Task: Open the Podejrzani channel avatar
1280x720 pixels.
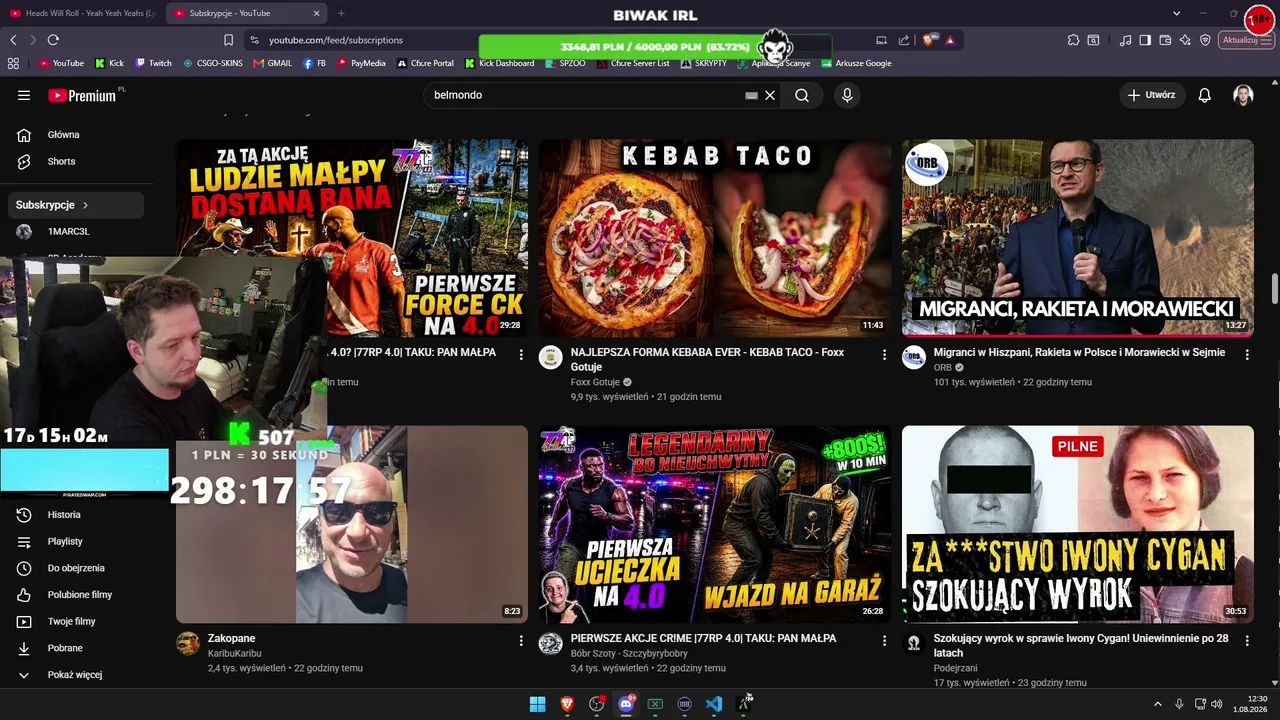Action: point(914,643)
